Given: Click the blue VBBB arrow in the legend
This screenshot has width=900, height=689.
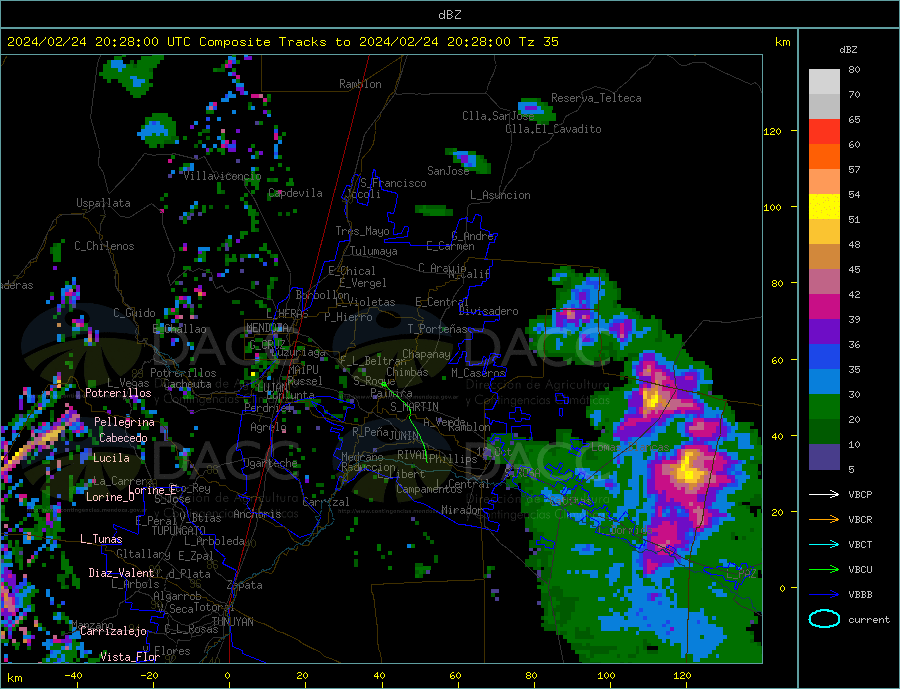Looking at the screenshot, I should pos(824,594).
